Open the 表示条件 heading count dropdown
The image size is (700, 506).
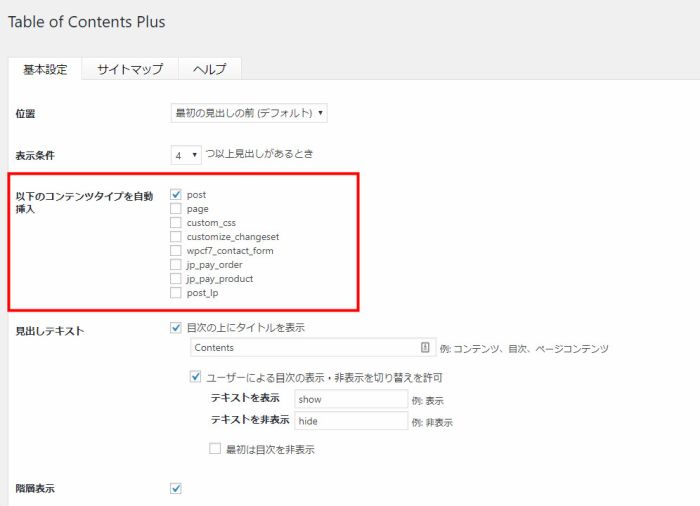(186, 155)
